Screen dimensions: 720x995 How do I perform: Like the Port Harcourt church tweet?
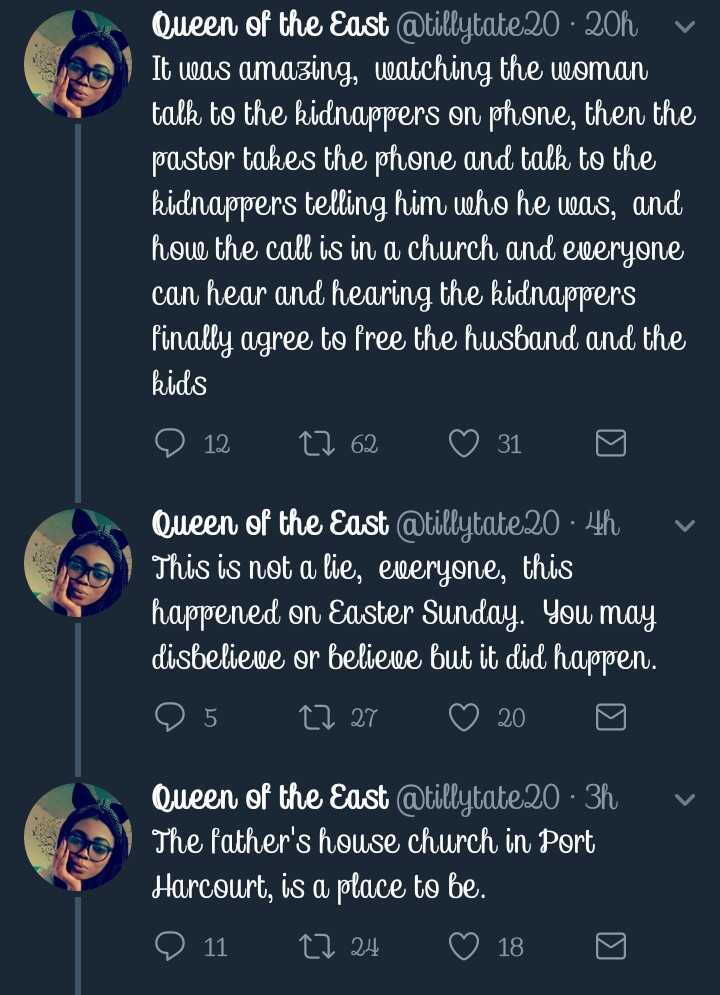coord(464,945)
